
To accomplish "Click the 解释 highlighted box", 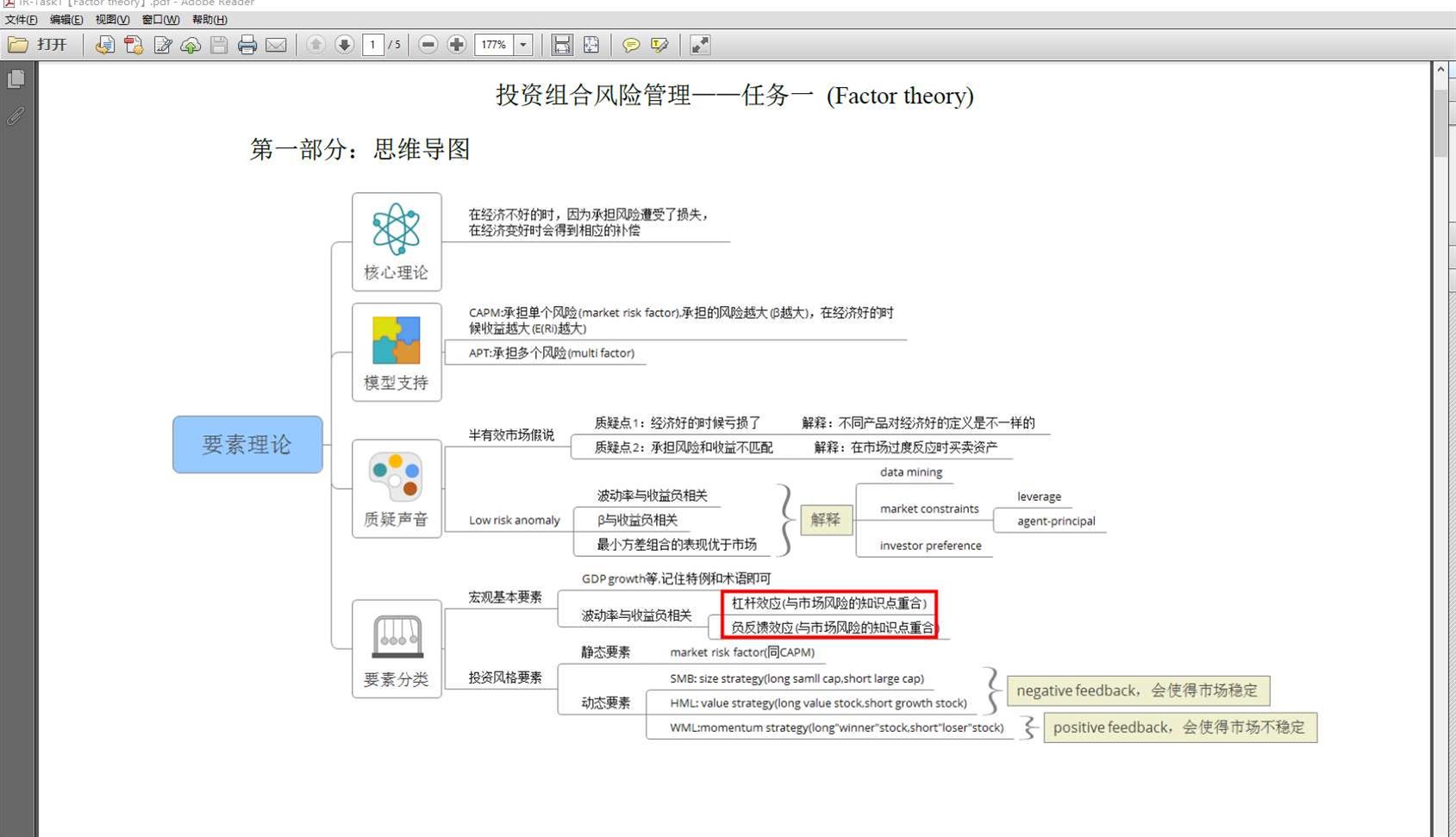I will [x=826, y=520].
